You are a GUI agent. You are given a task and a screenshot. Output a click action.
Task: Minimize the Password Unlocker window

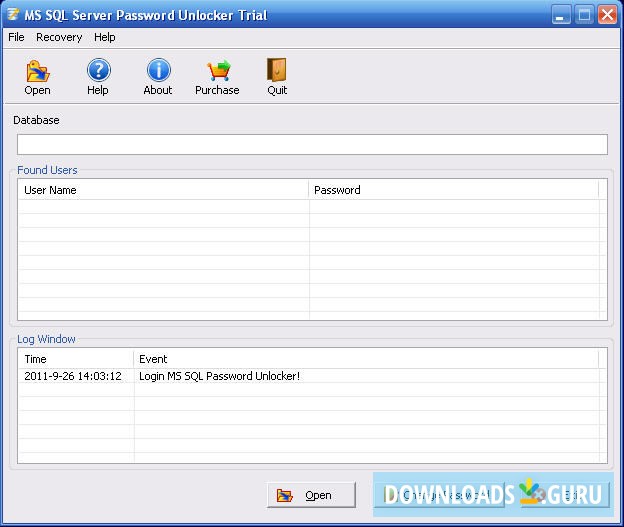tap(561, 16)
